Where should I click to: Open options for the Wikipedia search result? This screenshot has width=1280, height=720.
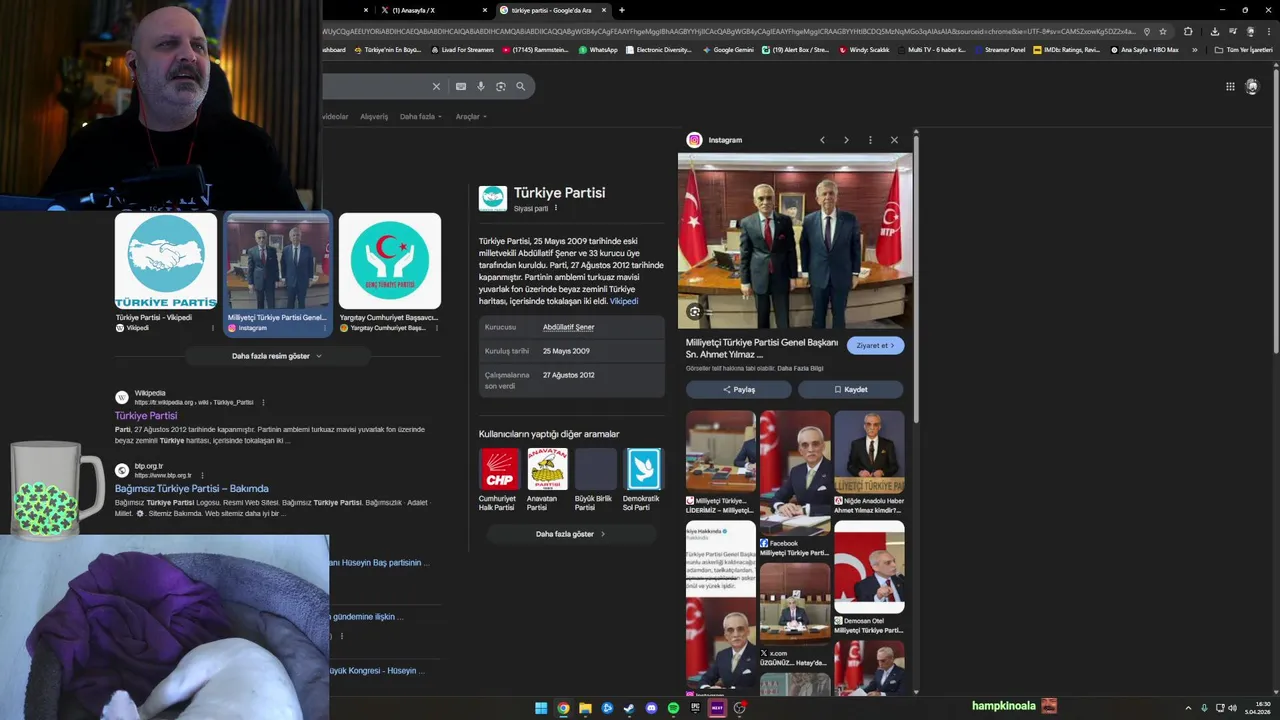(263, 402)
